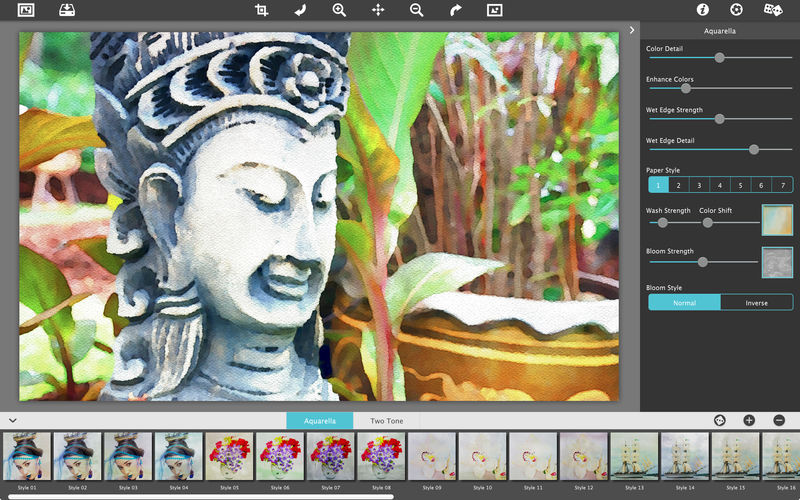This screenshot has width=800, height=500.
Task: Choose Paper Style 6
Action: [x=761, y=185]
